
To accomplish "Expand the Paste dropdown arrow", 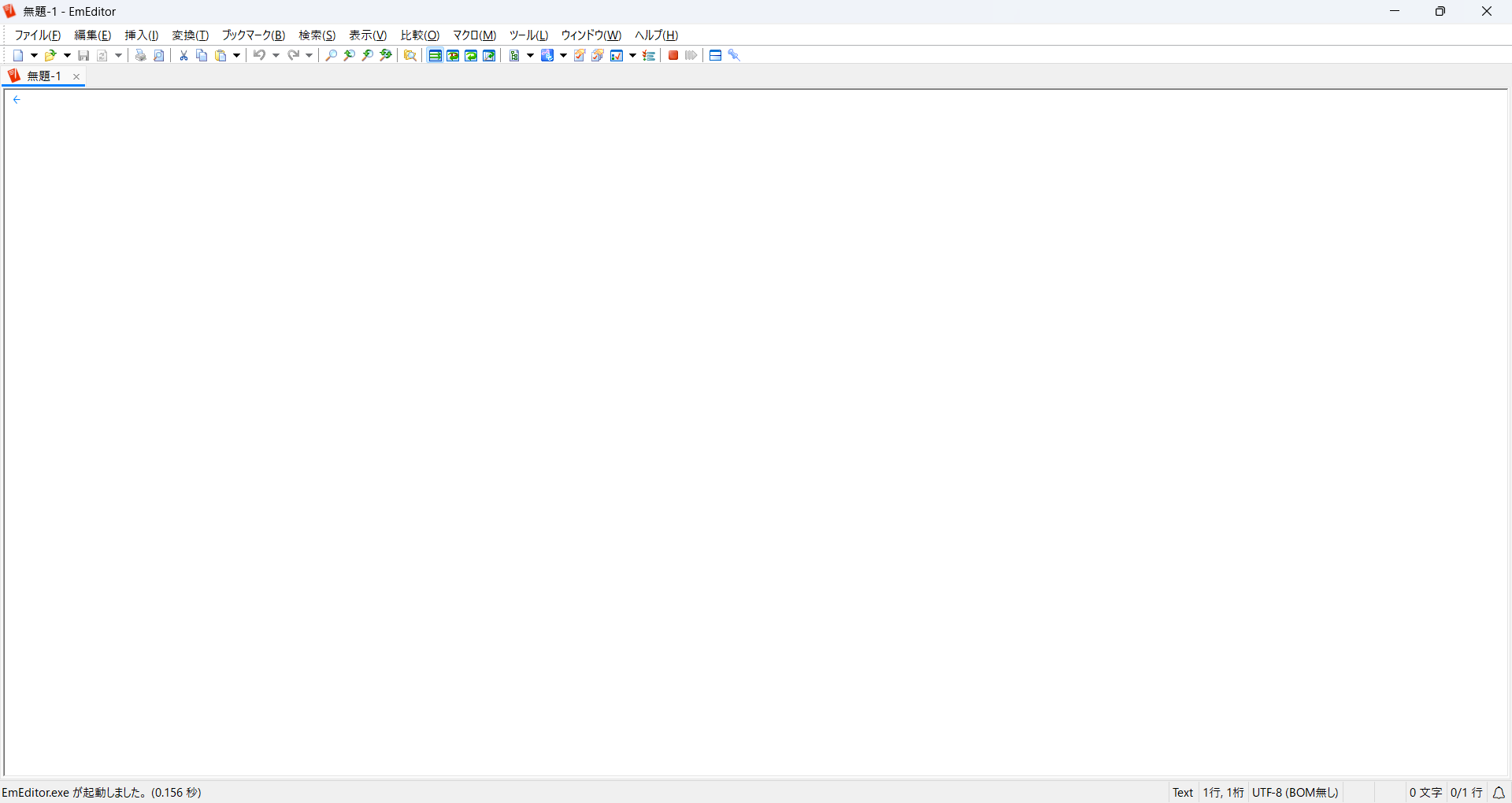I will coord(236,56).
